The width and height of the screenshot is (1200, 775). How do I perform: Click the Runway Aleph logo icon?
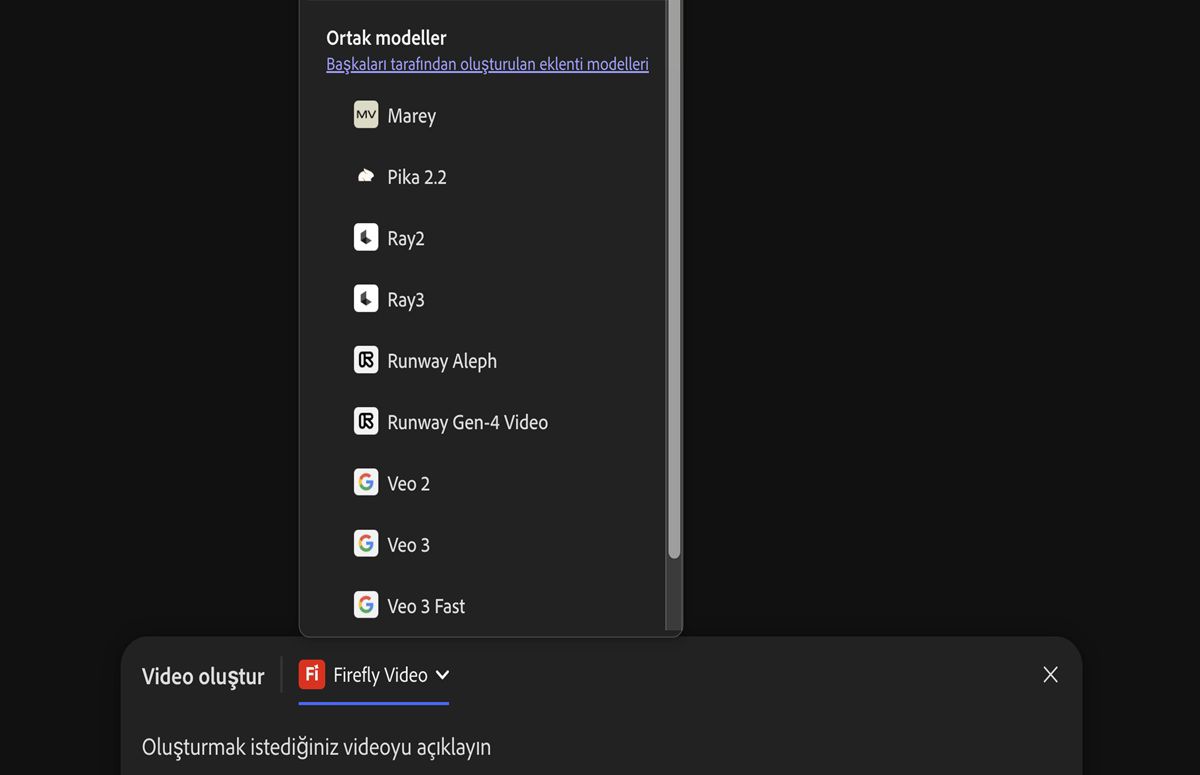tap(366, 360)
